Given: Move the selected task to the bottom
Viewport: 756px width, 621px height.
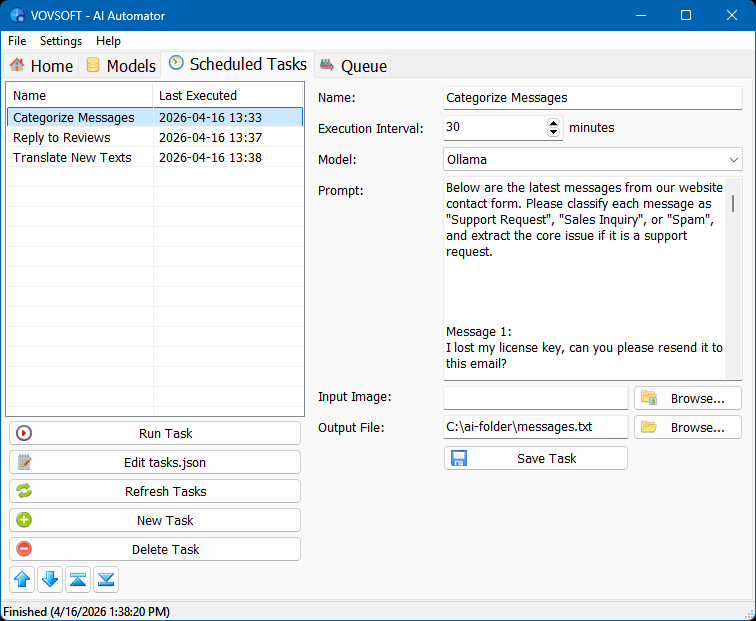Looking at the screenshot, I should coord(106,579).
